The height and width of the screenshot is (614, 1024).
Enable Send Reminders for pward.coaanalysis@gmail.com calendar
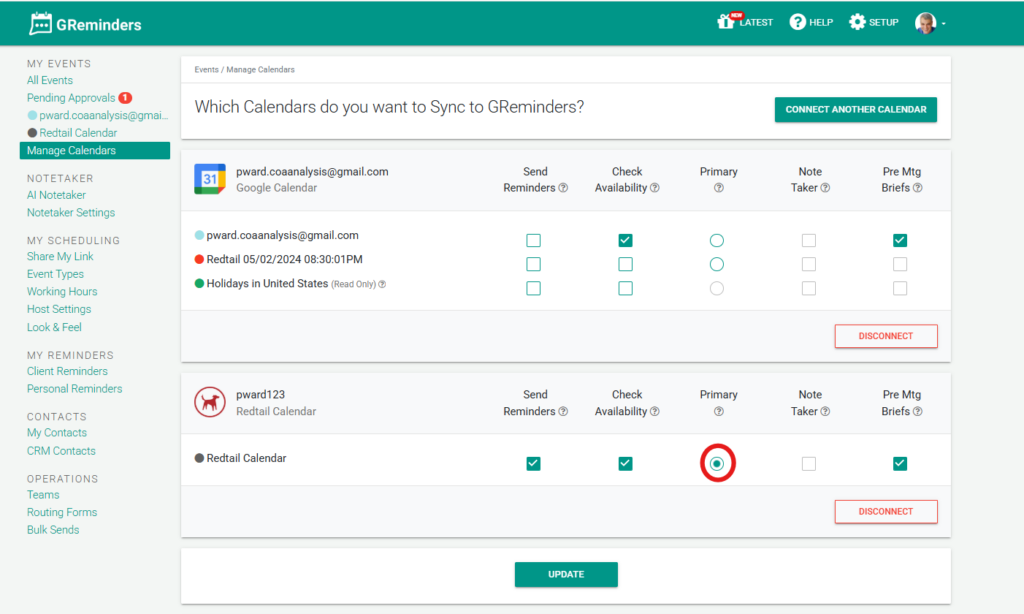click(533, 240)
